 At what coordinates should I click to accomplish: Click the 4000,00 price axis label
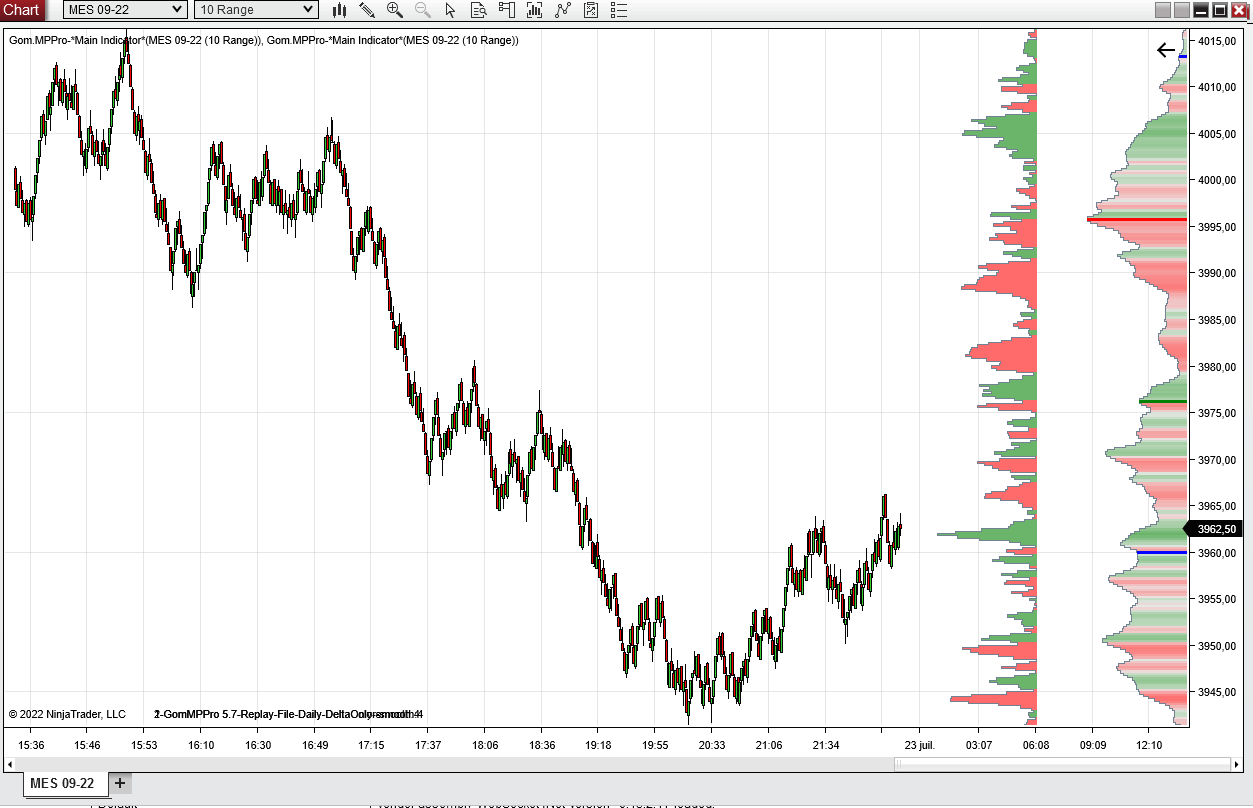coord(1218,180)
